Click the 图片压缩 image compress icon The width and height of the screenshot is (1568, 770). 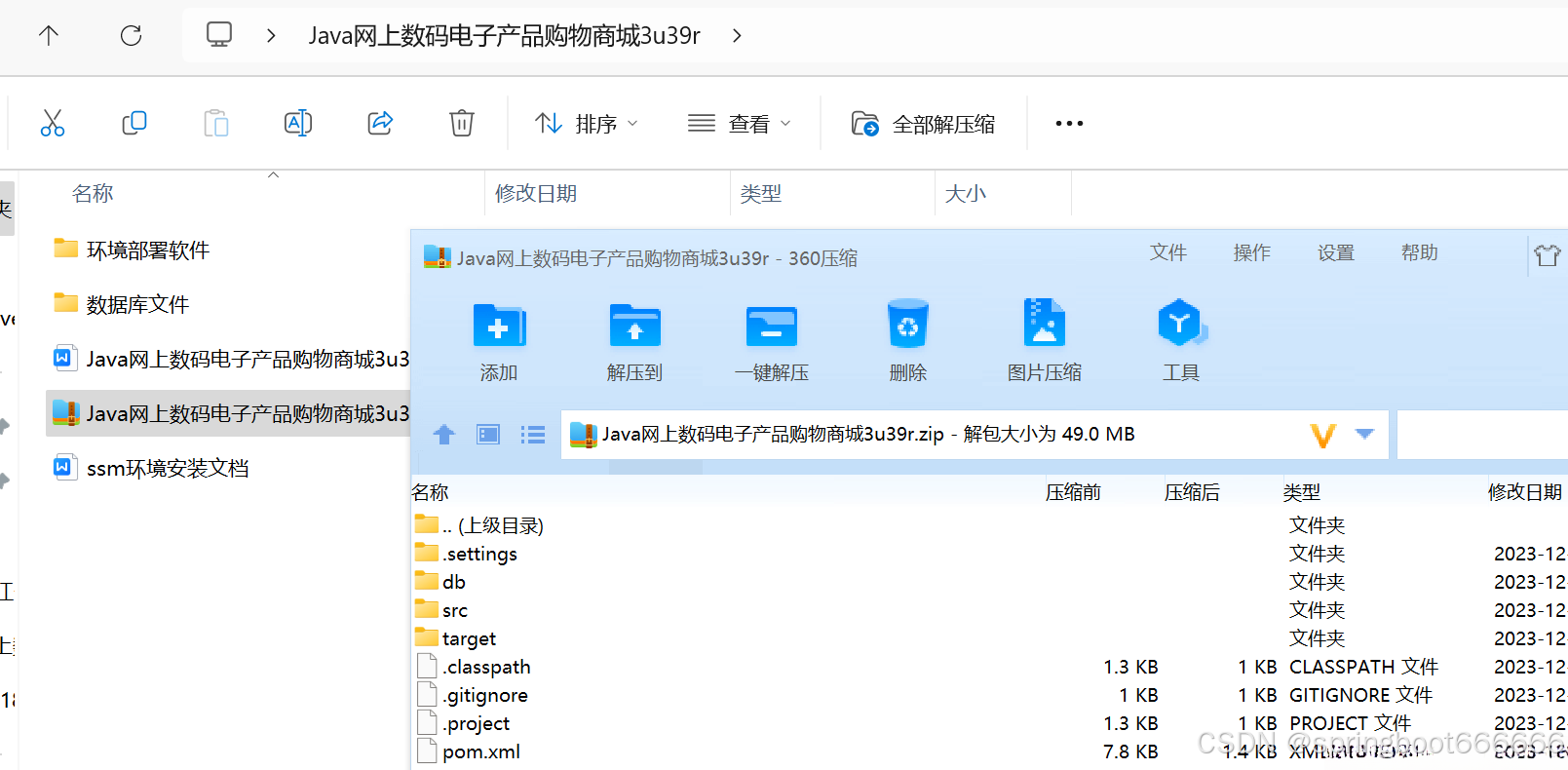coord(1045,323)
